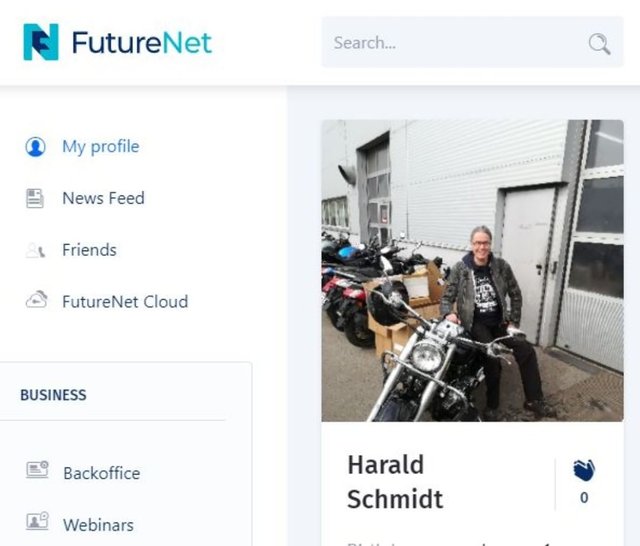Open My profile menu item
Image resolution: width=640 pixels, height=546 pixels.
click(100, 147)
